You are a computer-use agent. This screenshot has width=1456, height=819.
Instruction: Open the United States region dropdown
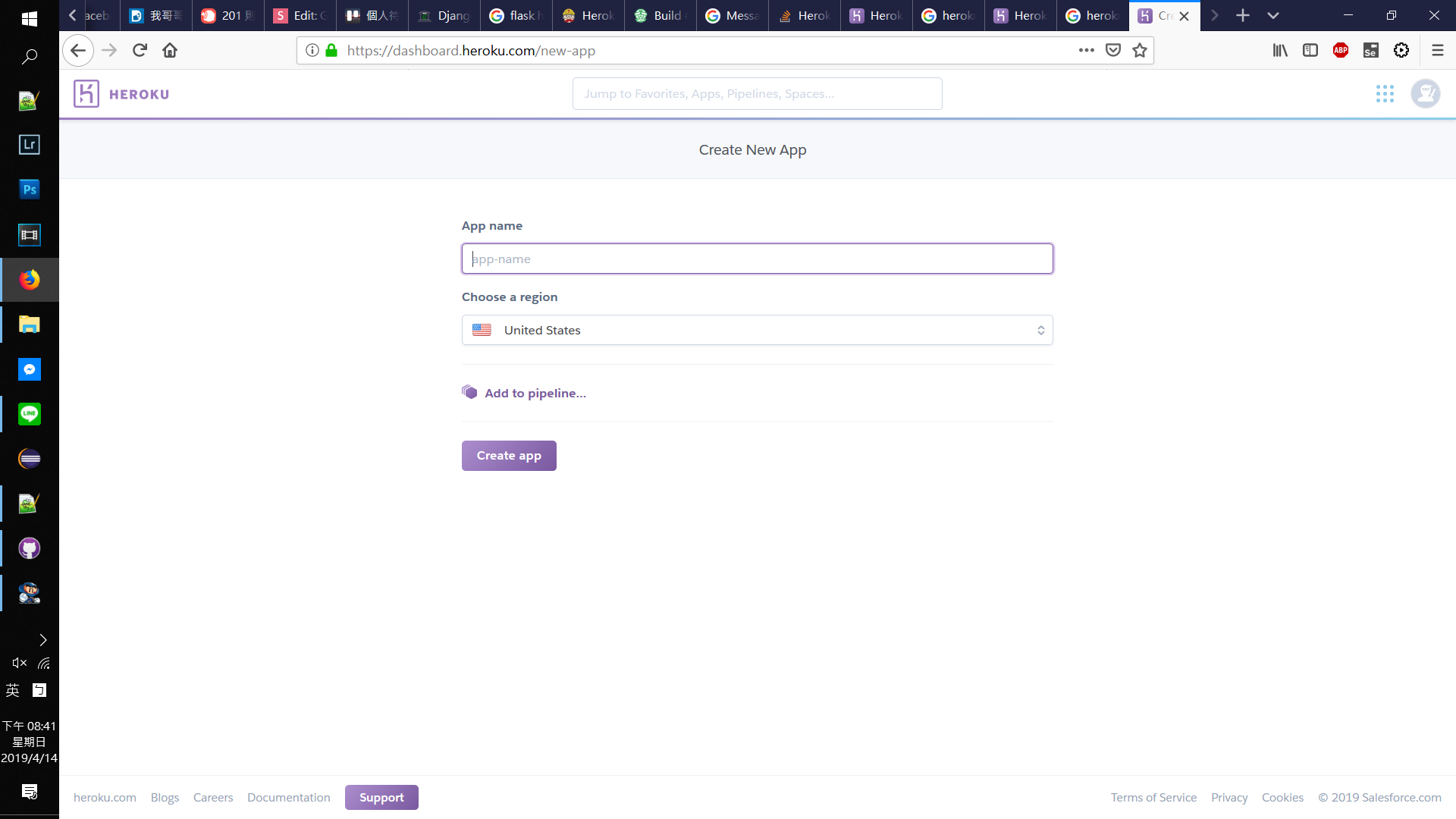757,331
